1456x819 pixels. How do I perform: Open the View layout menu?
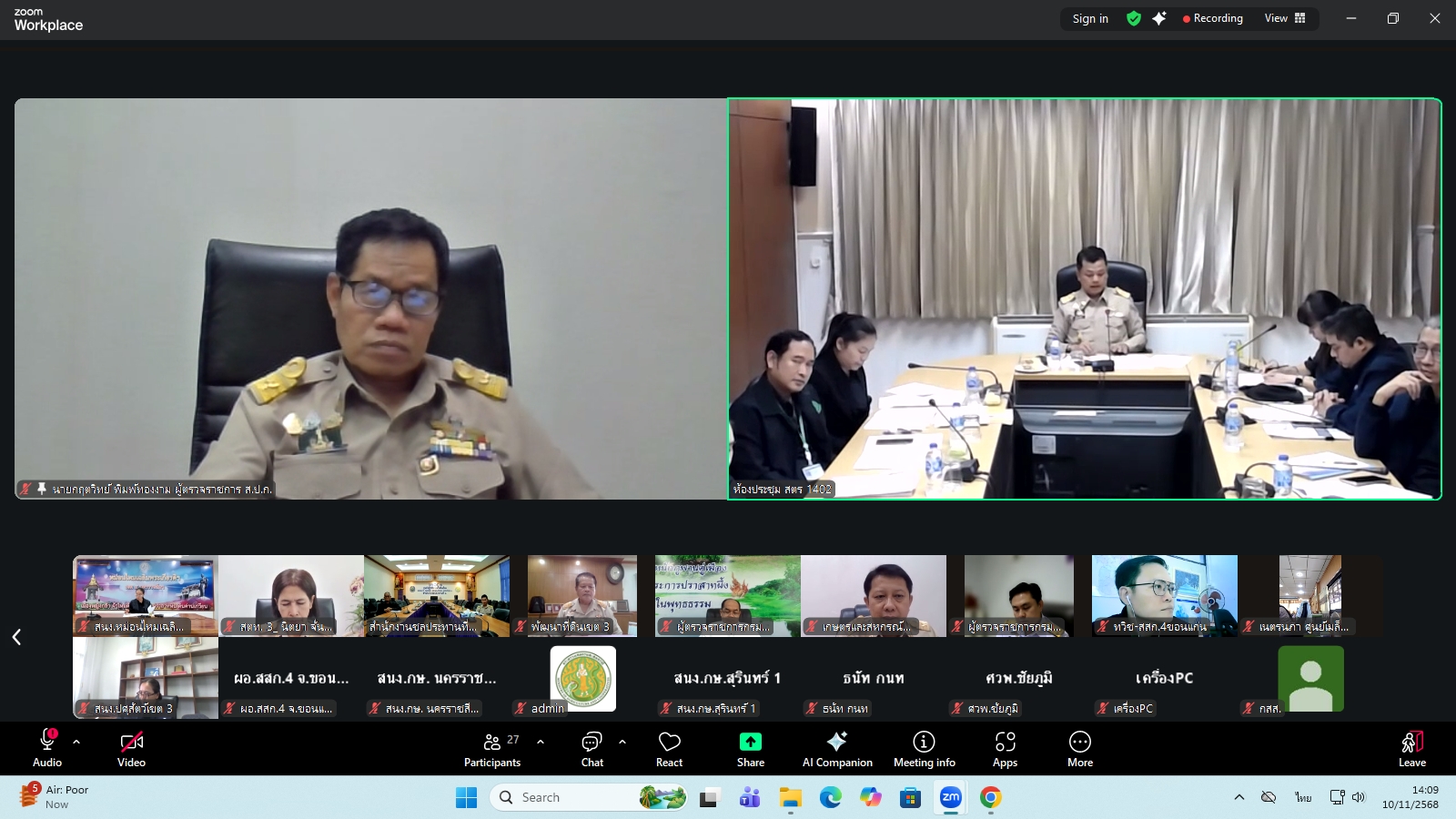1285,18
